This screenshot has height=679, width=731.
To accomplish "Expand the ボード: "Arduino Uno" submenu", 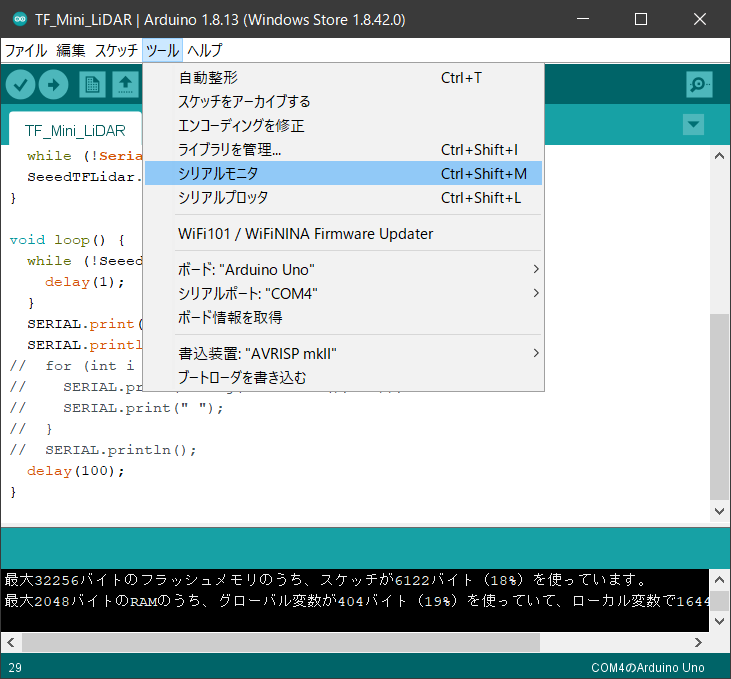I will coord(345,270).
